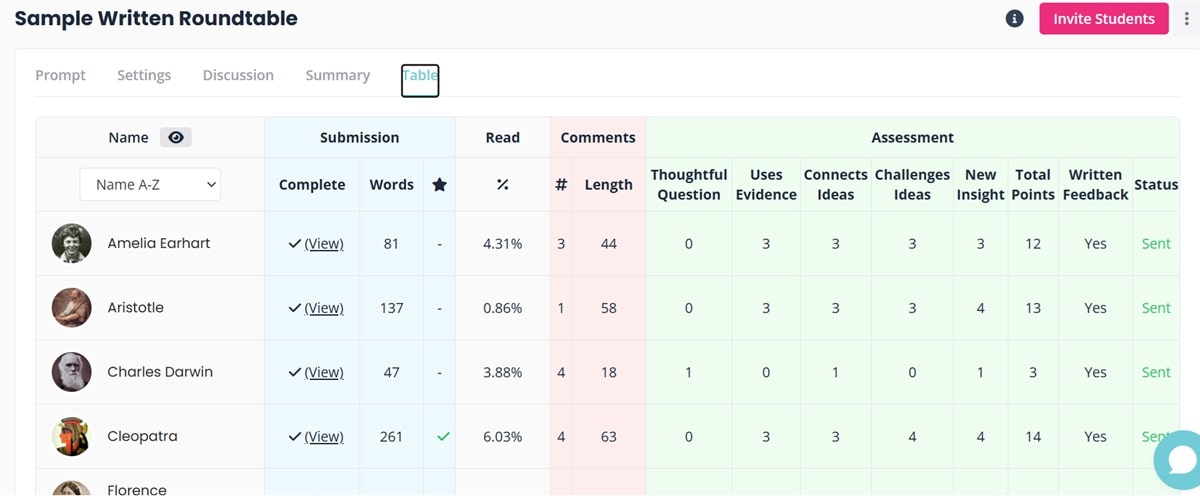The height and width of the screenshot is (496, 1200).
Task: Click the New Insight column header
Action: (x=980, y=184)
